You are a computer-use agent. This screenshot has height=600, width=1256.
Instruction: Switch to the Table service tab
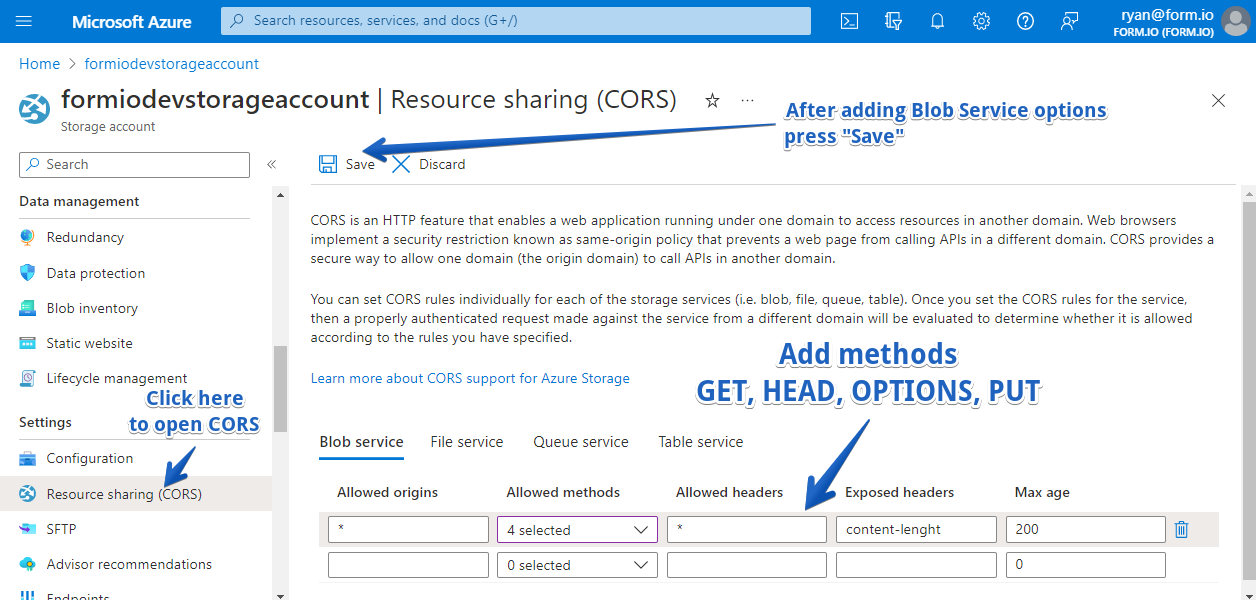tap(700, 442)
